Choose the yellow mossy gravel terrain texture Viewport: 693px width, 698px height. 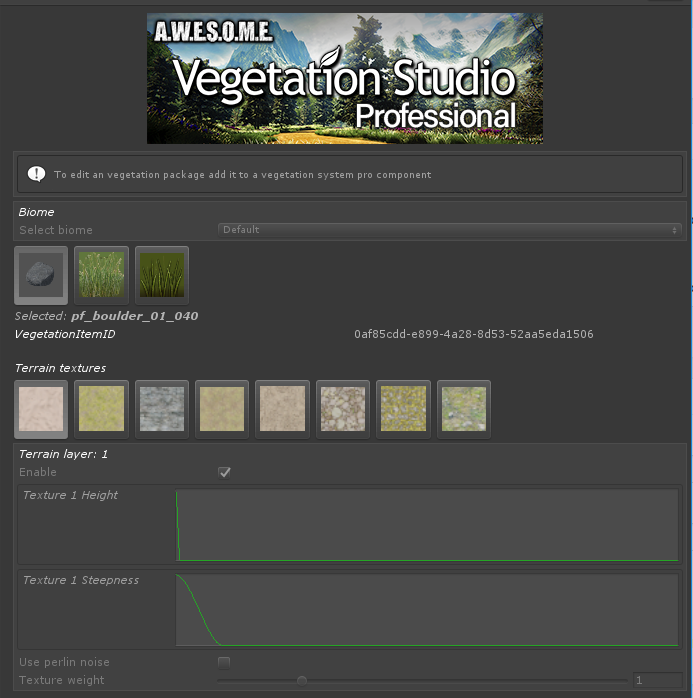[404, 409]
